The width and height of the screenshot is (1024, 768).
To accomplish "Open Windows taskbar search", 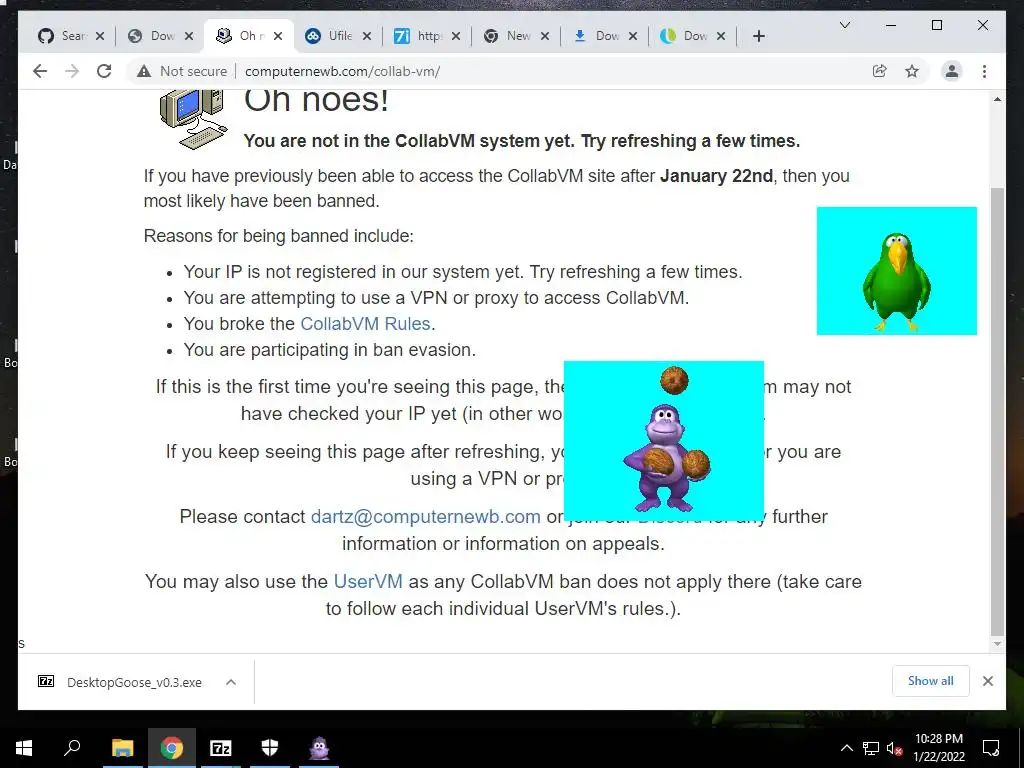I will click(72, 748).
